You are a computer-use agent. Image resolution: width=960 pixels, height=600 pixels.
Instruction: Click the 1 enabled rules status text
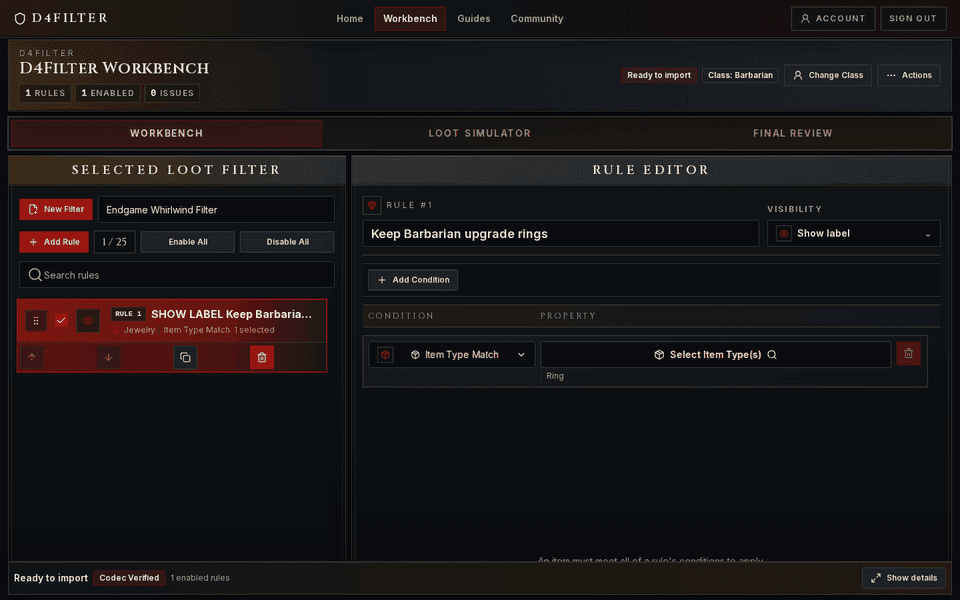click(x=200, y=578)
